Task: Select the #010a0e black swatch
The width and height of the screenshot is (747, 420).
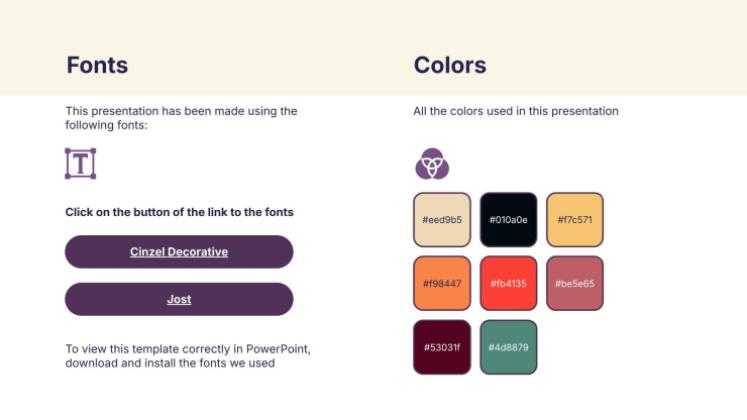Action: (x=508, y=220)
